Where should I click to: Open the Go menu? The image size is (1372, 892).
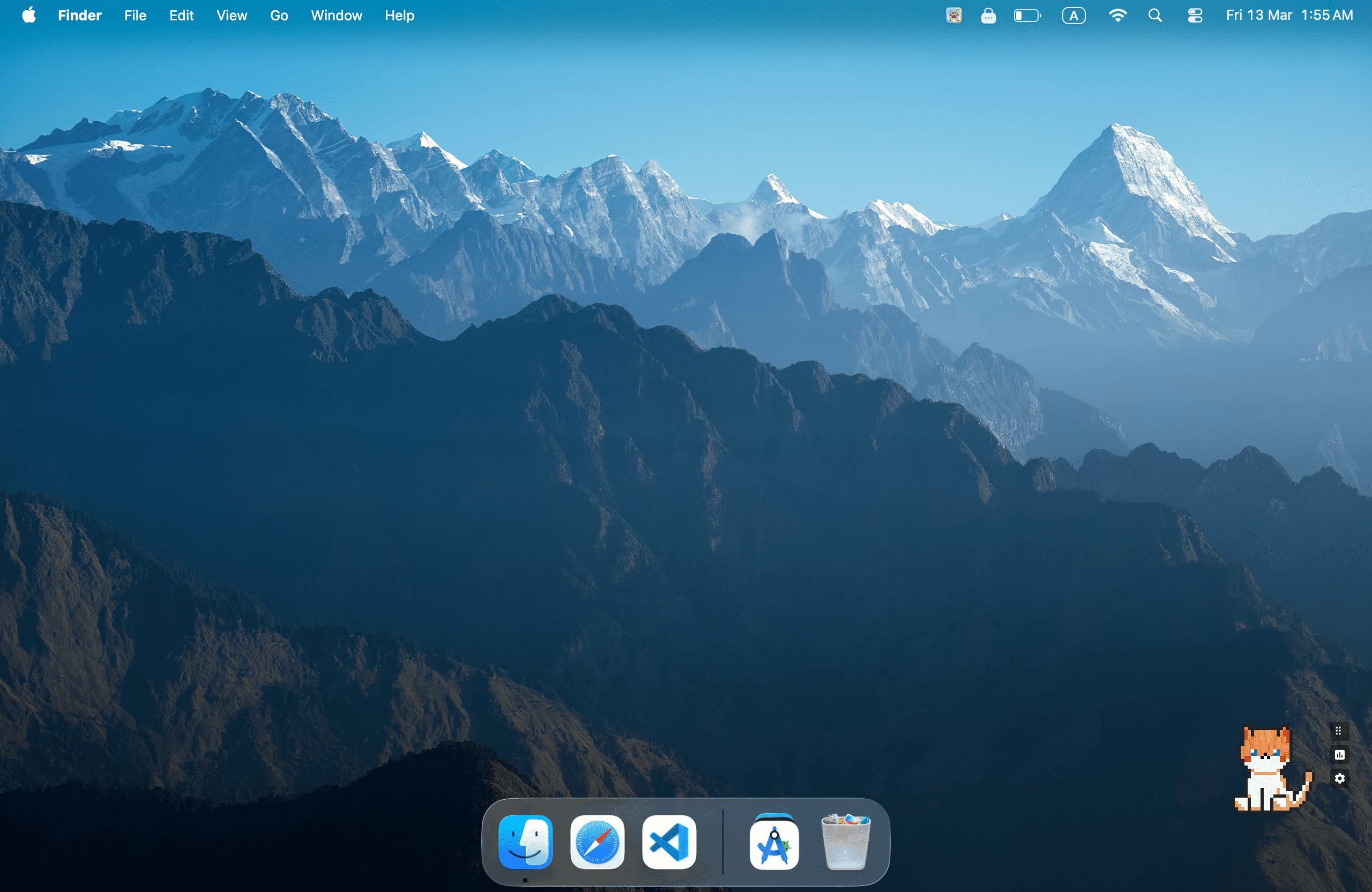pyautogui.click(x=279, y=16)
